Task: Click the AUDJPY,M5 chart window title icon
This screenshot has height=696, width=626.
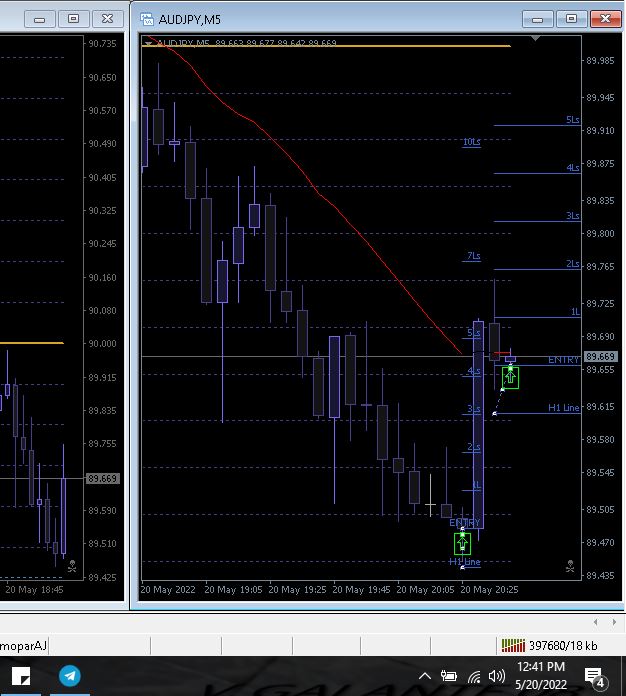Action: click(147, 20)
